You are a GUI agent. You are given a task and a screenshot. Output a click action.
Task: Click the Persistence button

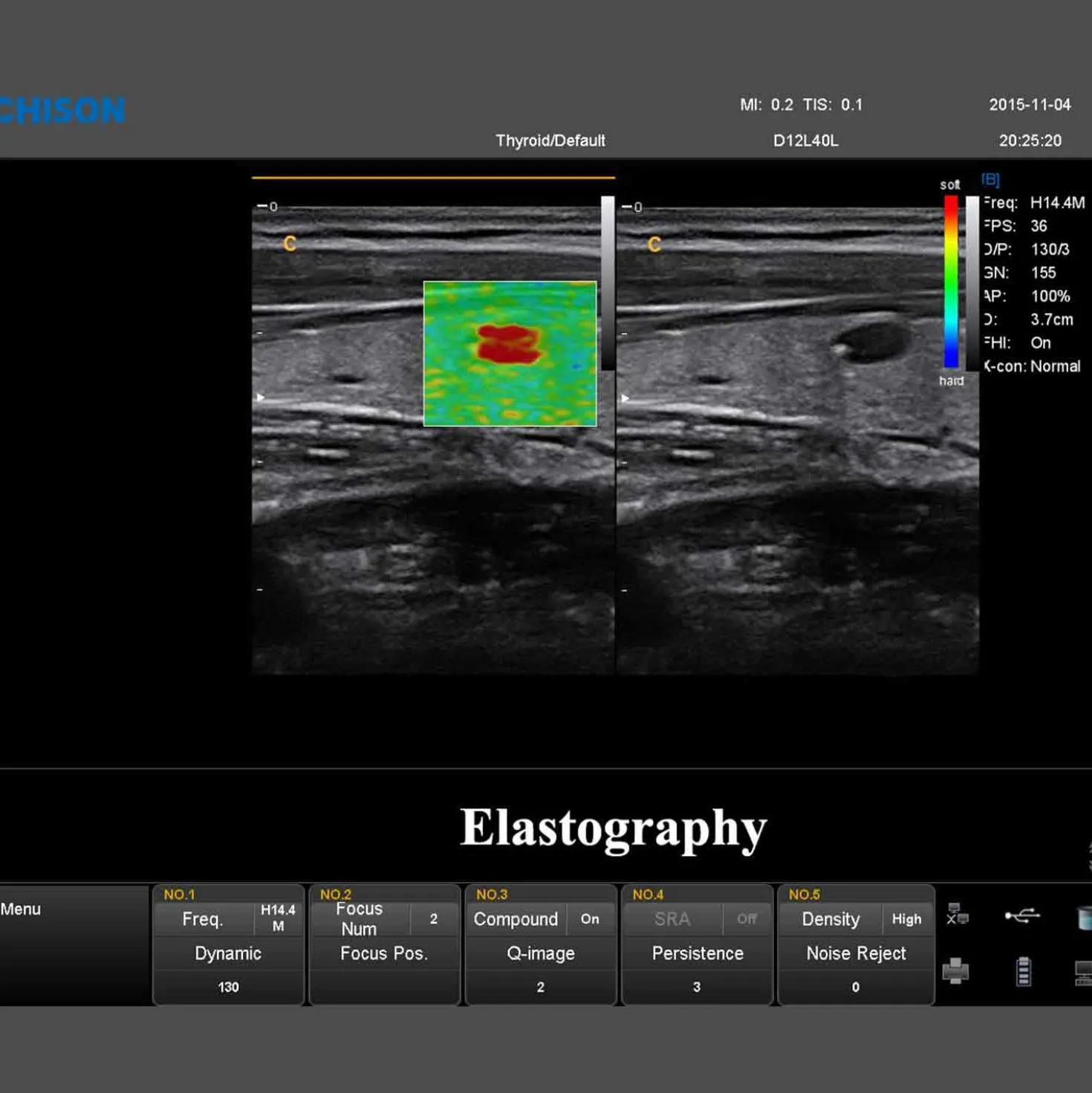[x=697, y=953]
